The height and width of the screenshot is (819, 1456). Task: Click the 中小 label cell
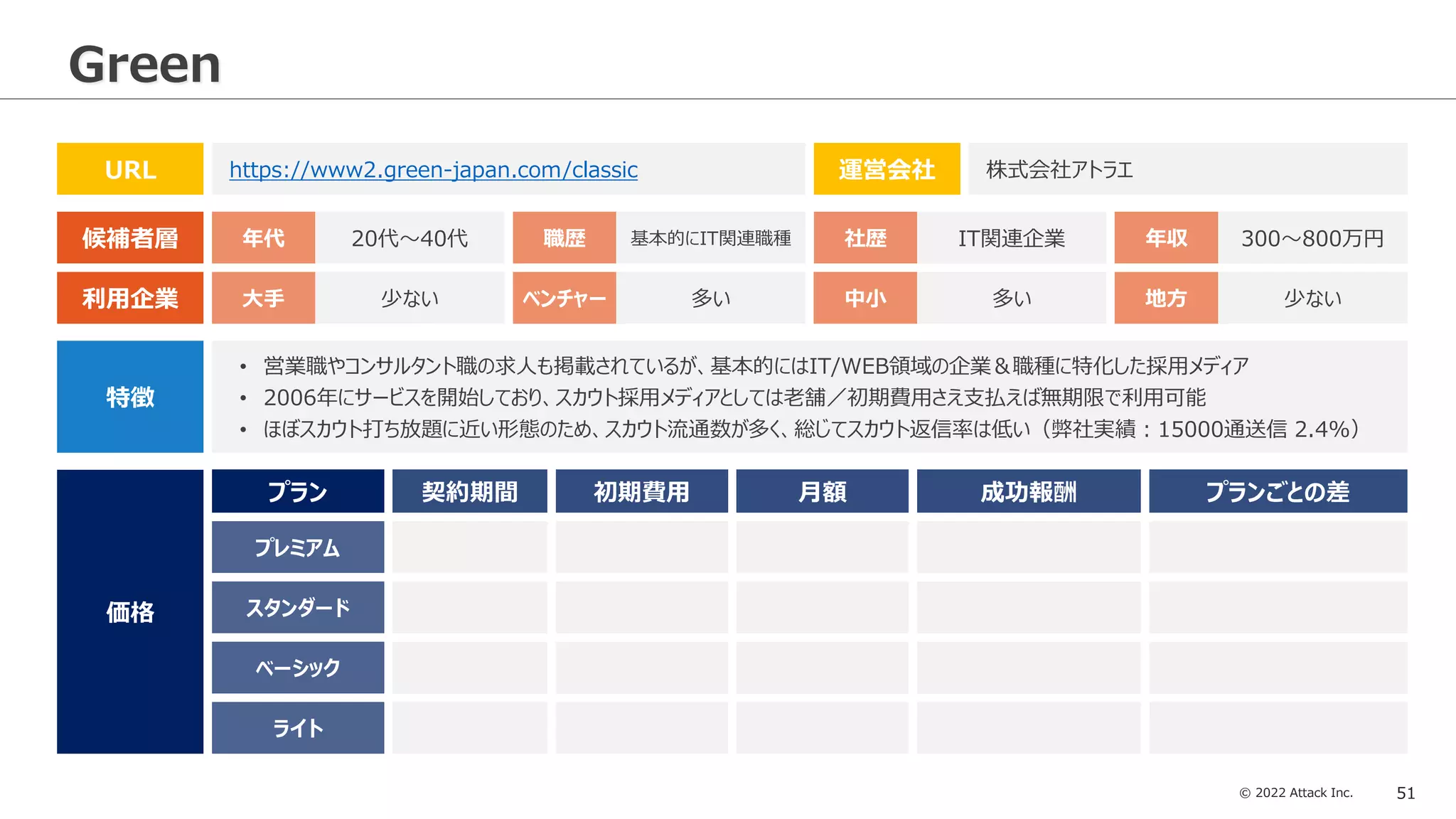(x=865, y=298)
